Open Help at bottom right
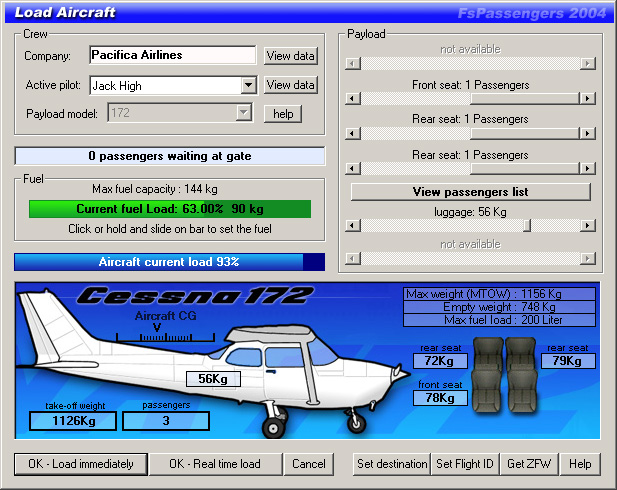The width and height of the screenshot is (617, 490). tap(580, 464)
